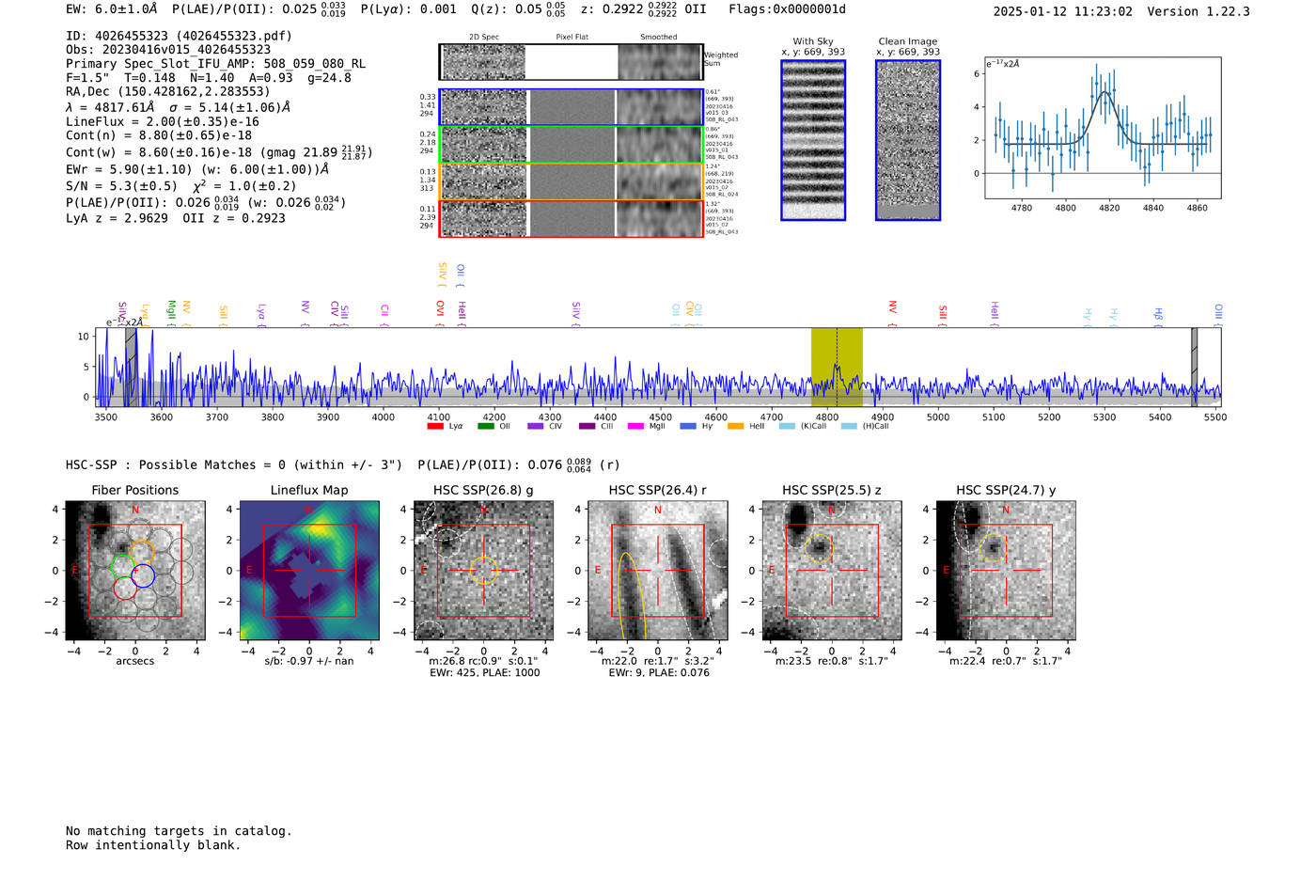Click the 'Flags:0x0000001d' header entry
The width and height of the screenshot is (1316, 896).
click(x=787, y=9)
